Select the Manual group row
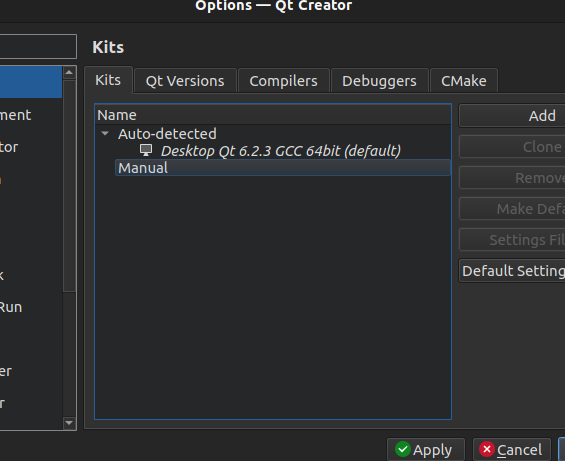565x461 pixels. click(x=283, y=168)
